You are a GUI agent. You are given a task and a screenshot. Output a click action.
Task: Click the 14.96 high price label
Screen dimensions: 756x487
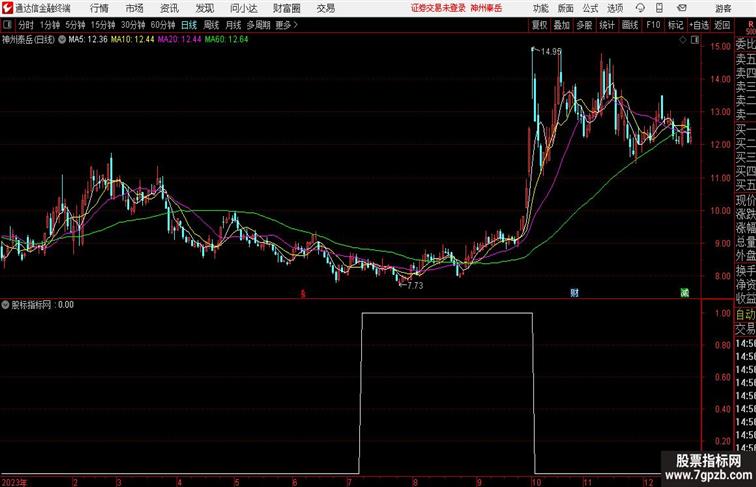pos(551,52)
